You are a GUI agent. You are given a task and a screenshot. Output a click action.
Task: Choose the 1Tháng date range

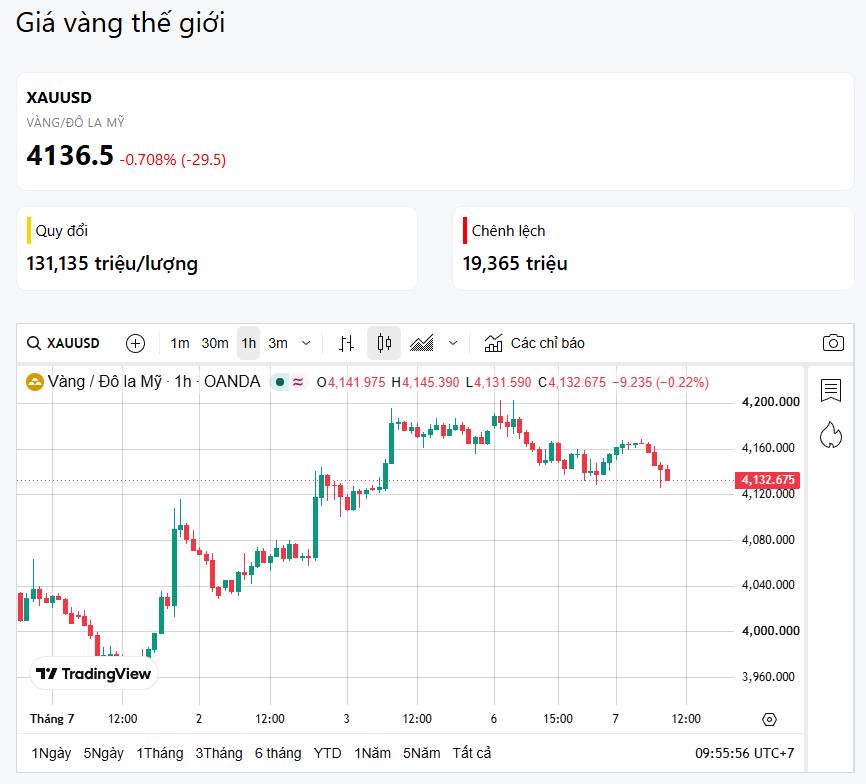[x=160, y=753]
